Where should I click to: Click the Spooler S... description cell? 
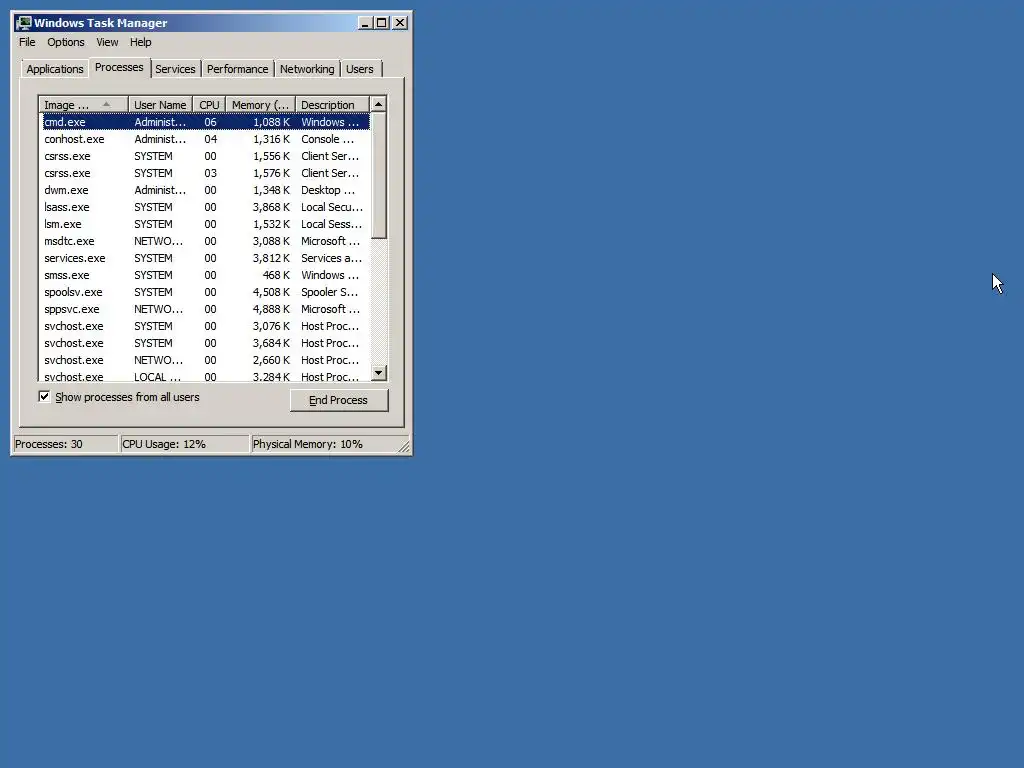329,292
